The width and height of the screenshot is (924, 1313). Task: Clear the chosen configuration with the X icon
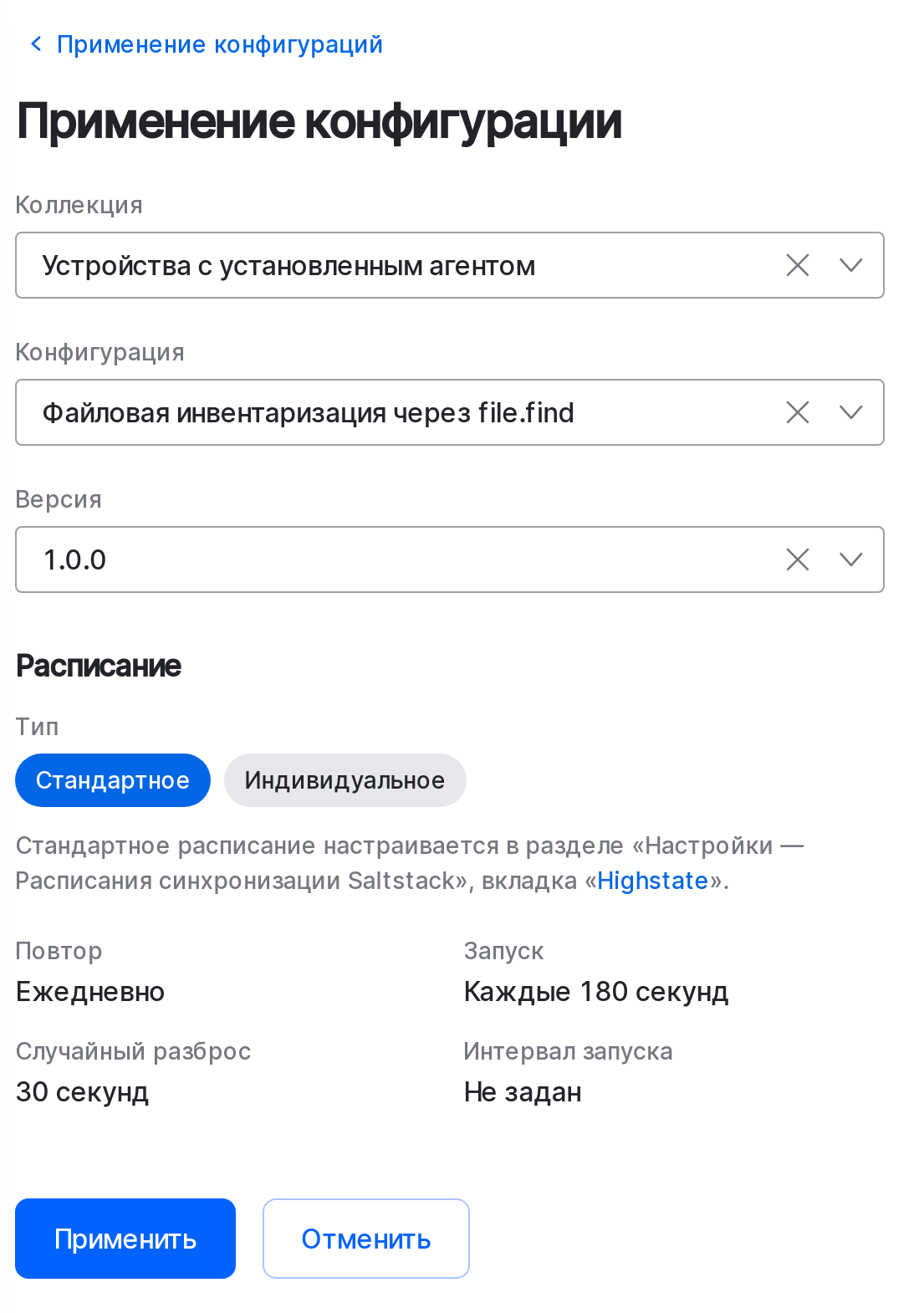click(797, 412)
